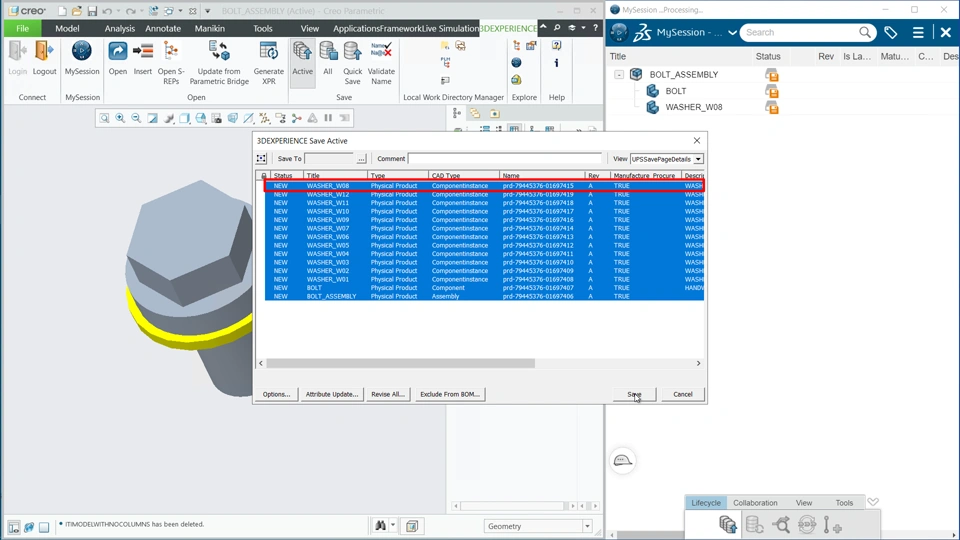Open the File menu
Image resolution: width=960 pixels, height=540 pixels.
tap(23, 28)
